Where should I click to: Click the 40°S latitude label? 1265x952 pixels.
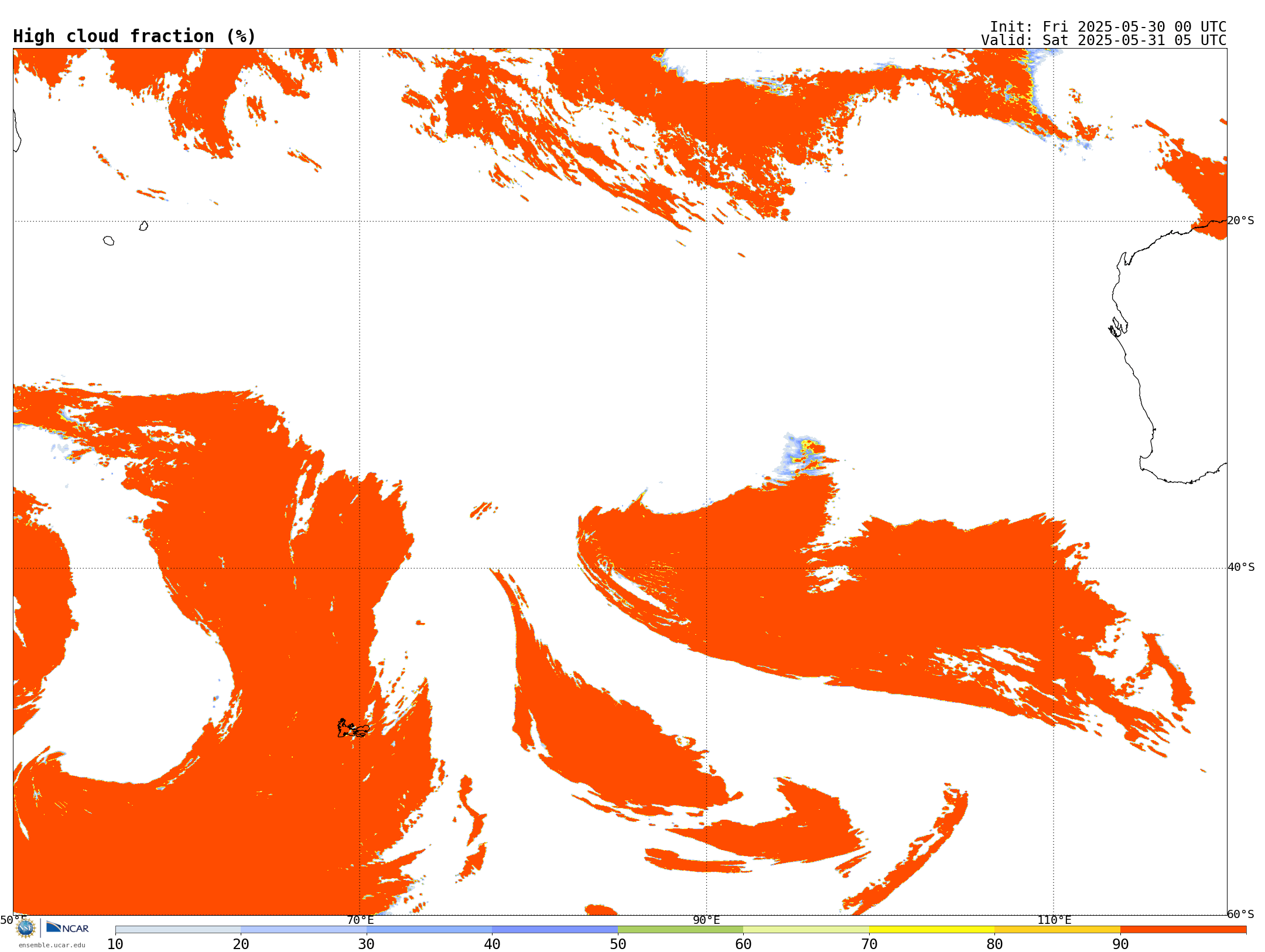click(x=1241, y=567)
